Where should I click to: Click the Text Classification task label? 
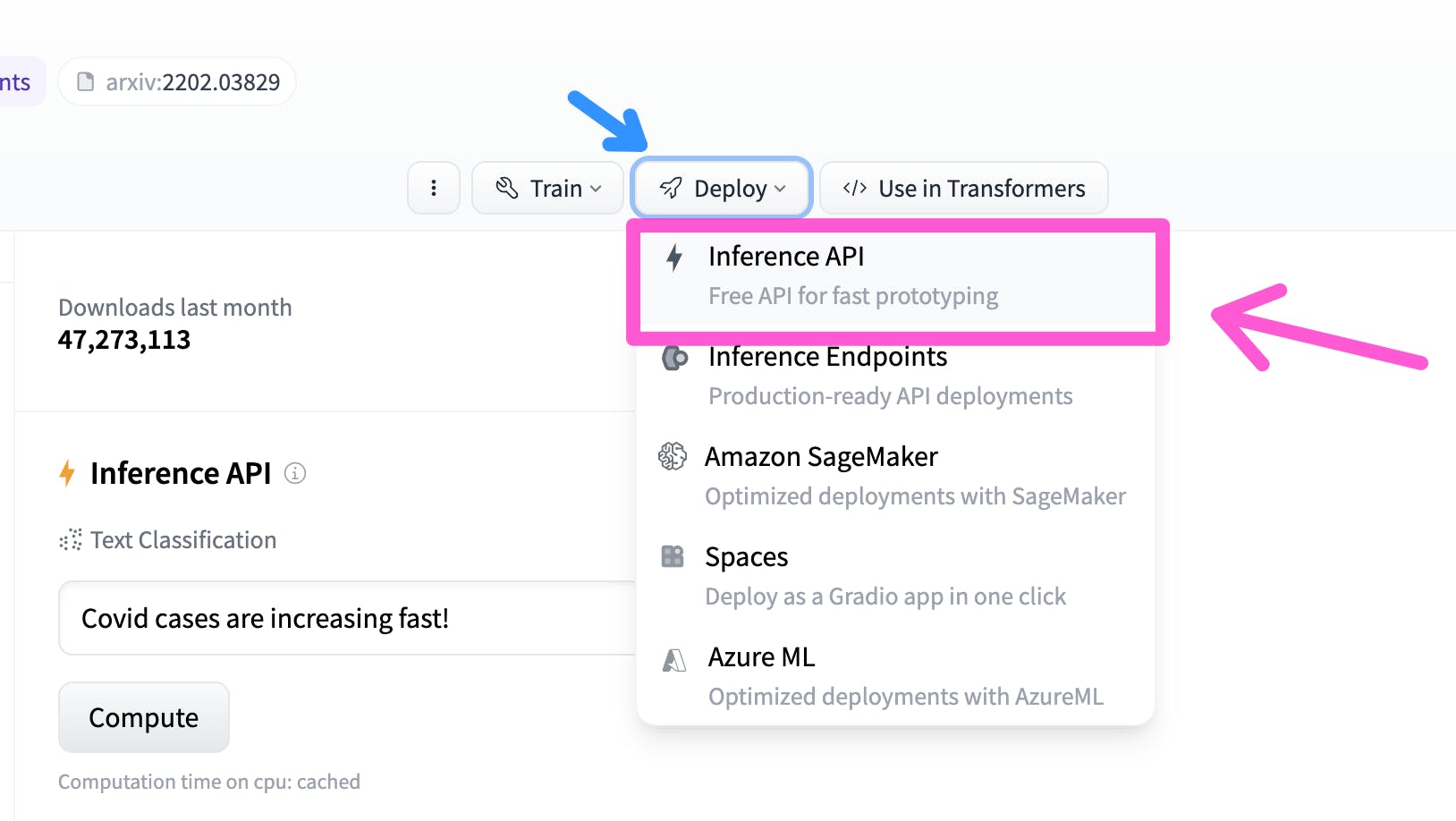coord(183,540)
